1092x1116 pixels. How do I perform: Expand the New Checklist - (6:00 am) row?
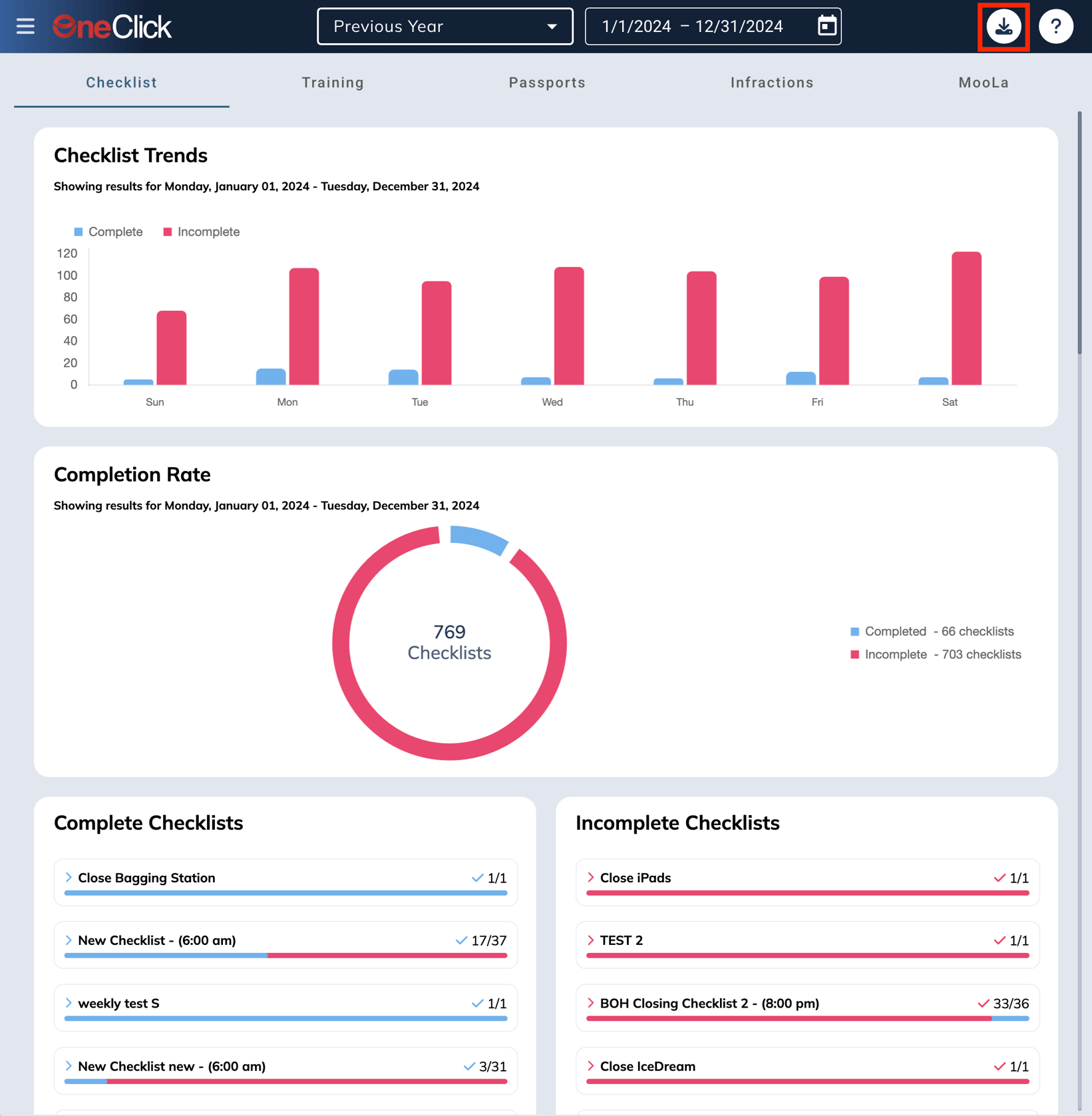click(x=69, y=940)
